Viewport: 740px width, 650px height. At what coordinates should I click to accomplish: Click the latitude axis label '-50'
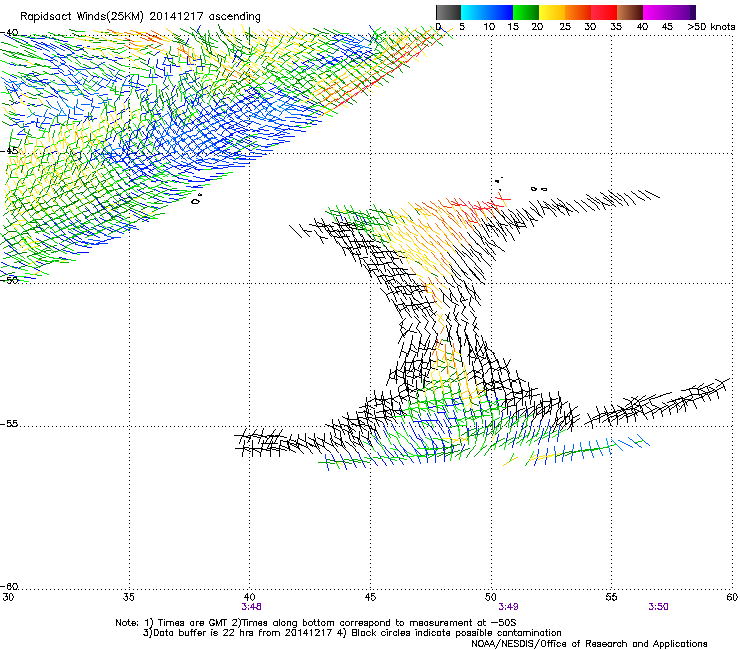point(9,280)
